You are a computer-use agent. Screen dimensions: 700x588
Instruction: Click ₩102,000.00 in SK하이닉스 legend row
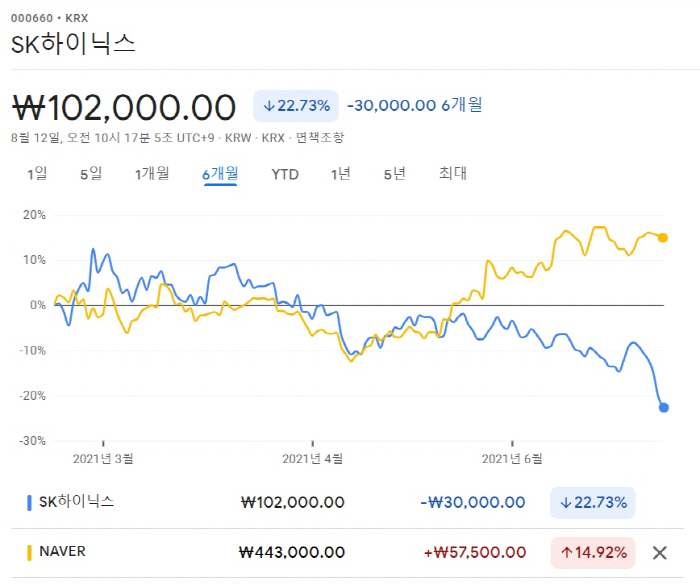[293, 503]
